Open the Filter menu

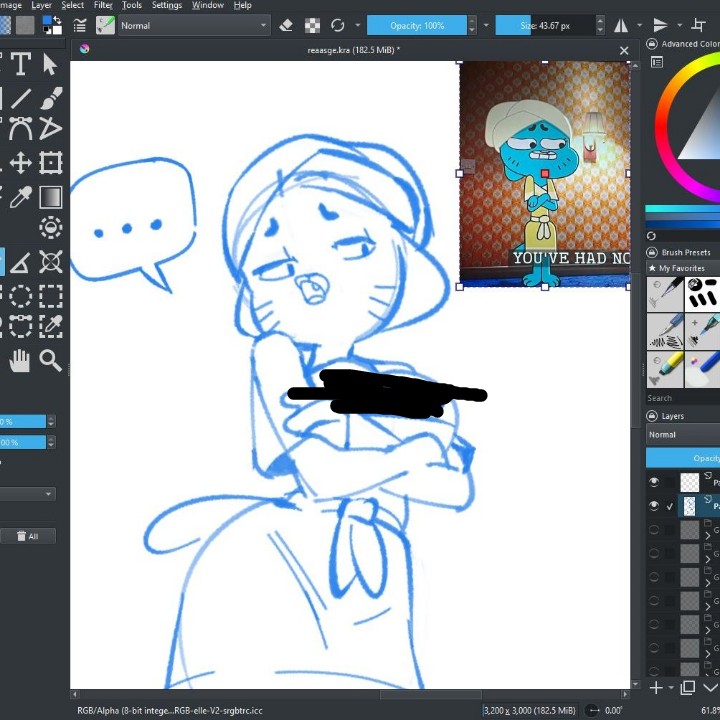(103, 5)
